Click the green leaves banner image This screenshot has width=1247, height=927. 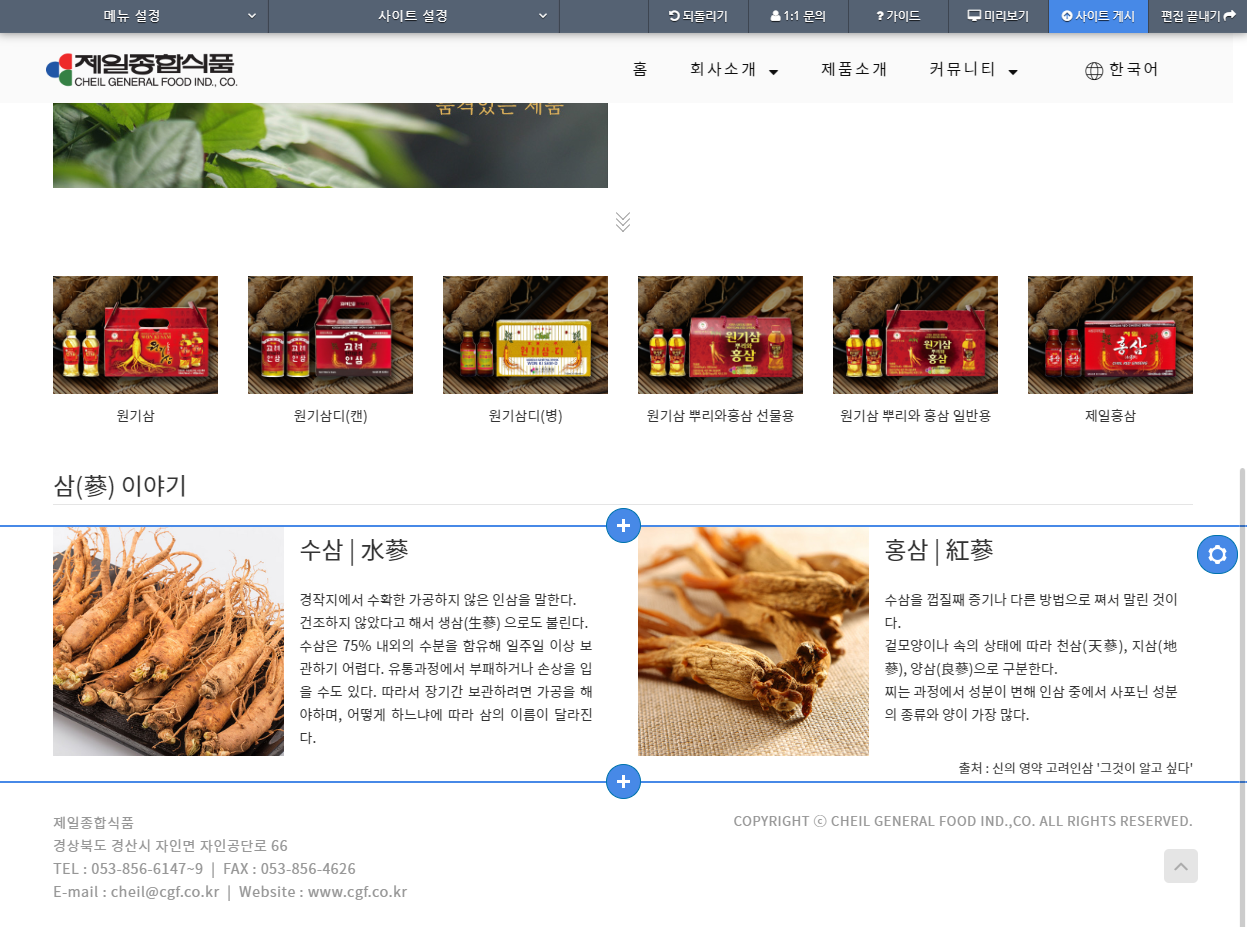(x=330, y=145)
